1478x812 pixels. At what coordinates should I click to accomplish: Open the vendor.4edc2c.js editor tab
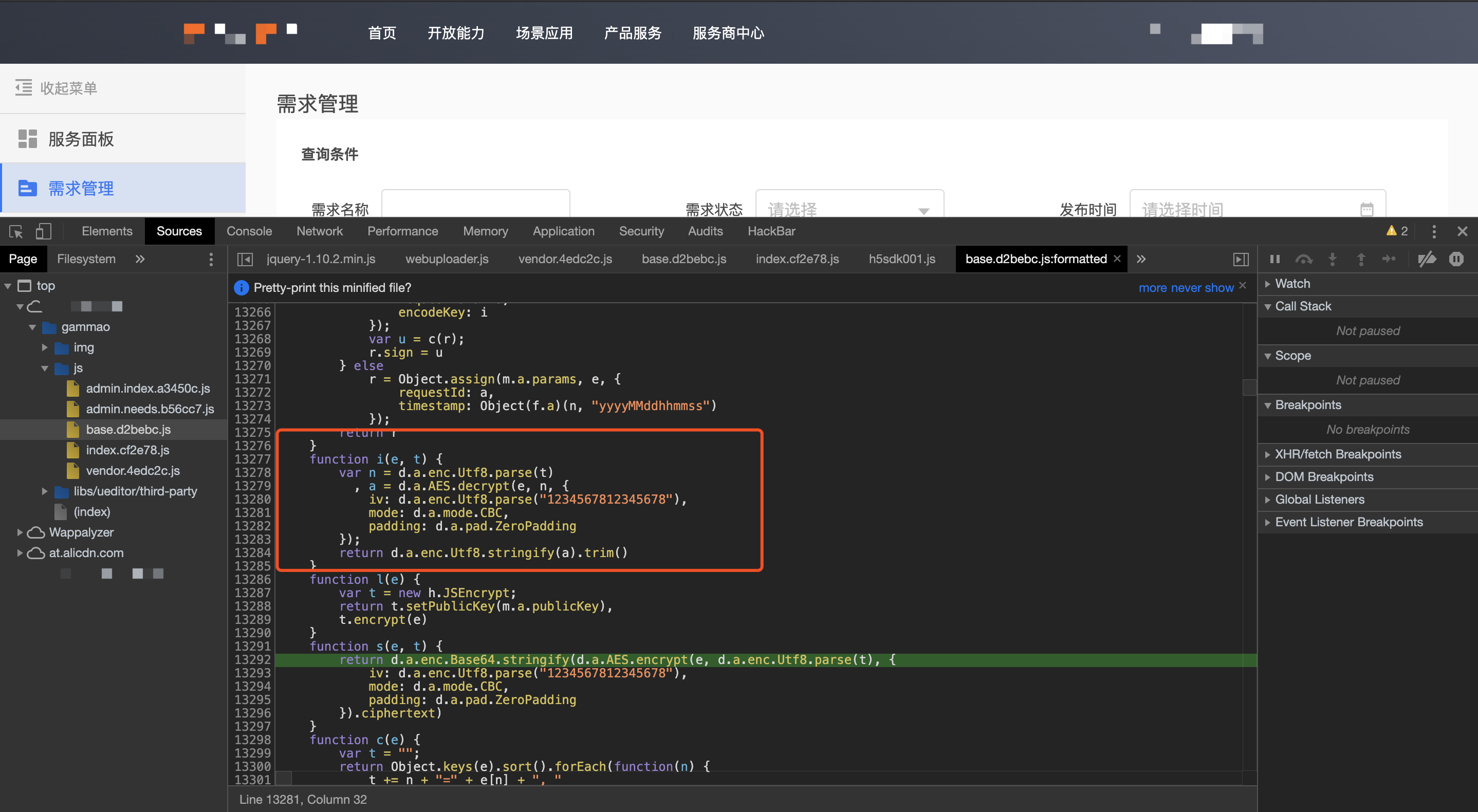[x=565, y=260]
